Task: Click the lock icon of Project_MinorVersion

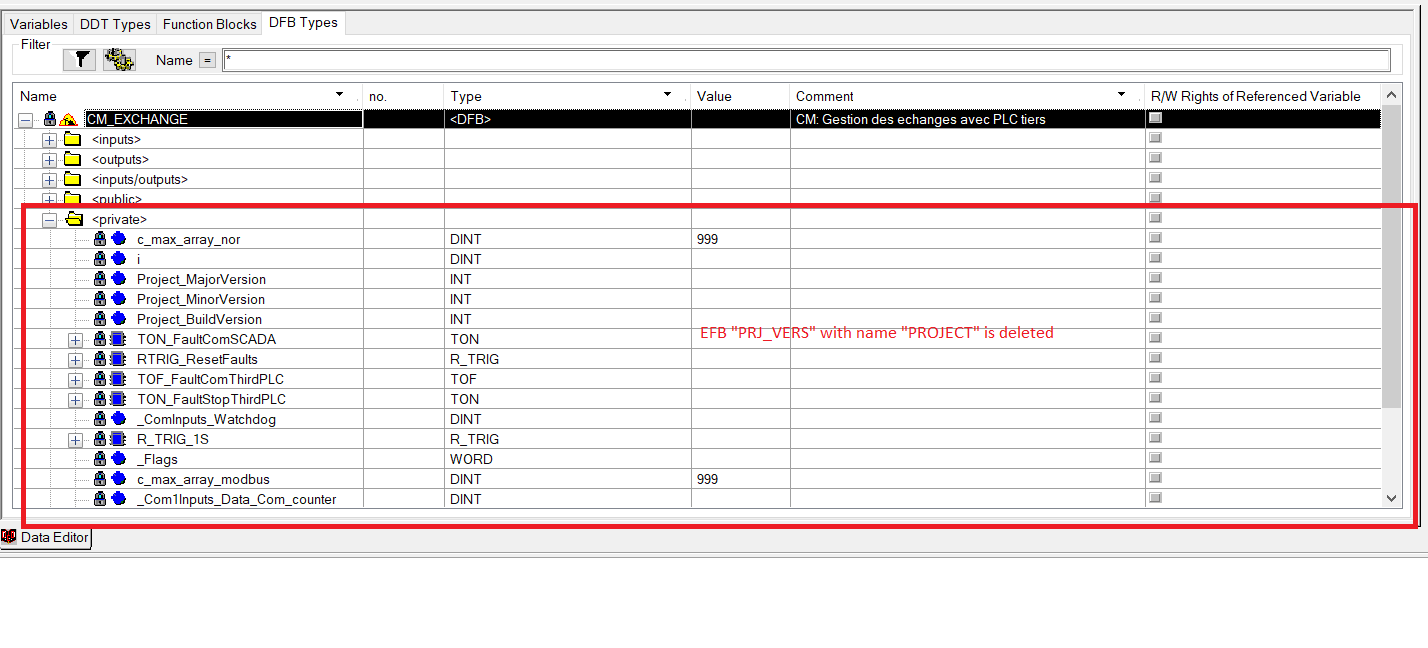Action: (100, 299)
